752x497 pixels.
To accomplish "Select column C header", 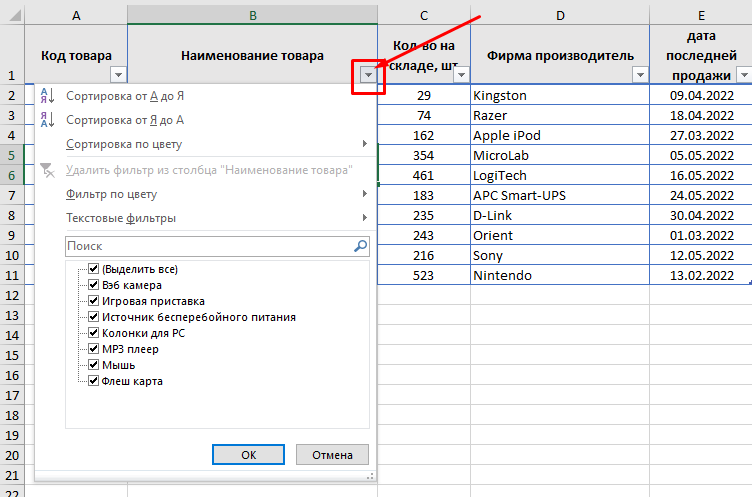I will click(x=424, y=16).
